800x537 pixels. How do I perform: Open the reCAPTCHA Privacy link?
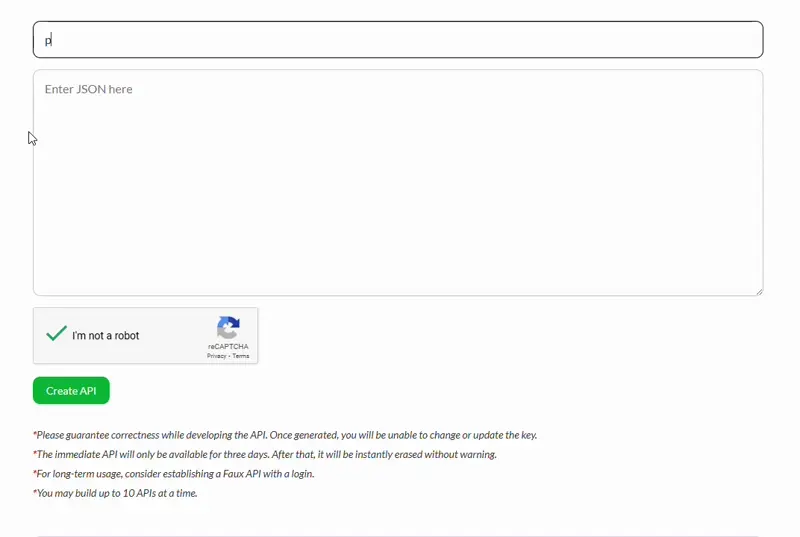coord(216,356)
